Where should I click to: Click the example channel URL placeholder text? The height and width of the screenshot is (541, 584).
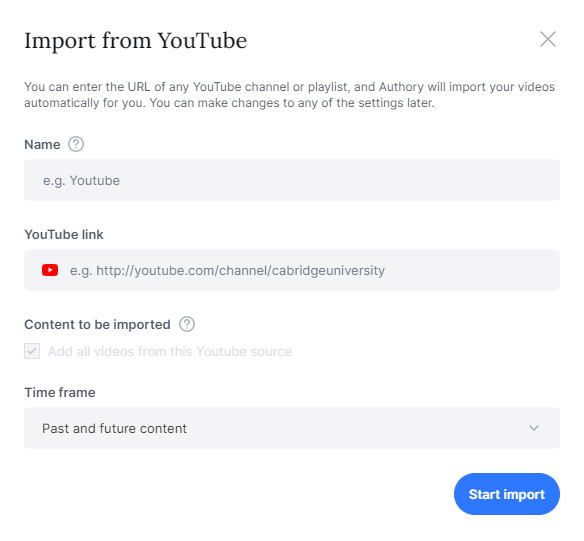227,271
